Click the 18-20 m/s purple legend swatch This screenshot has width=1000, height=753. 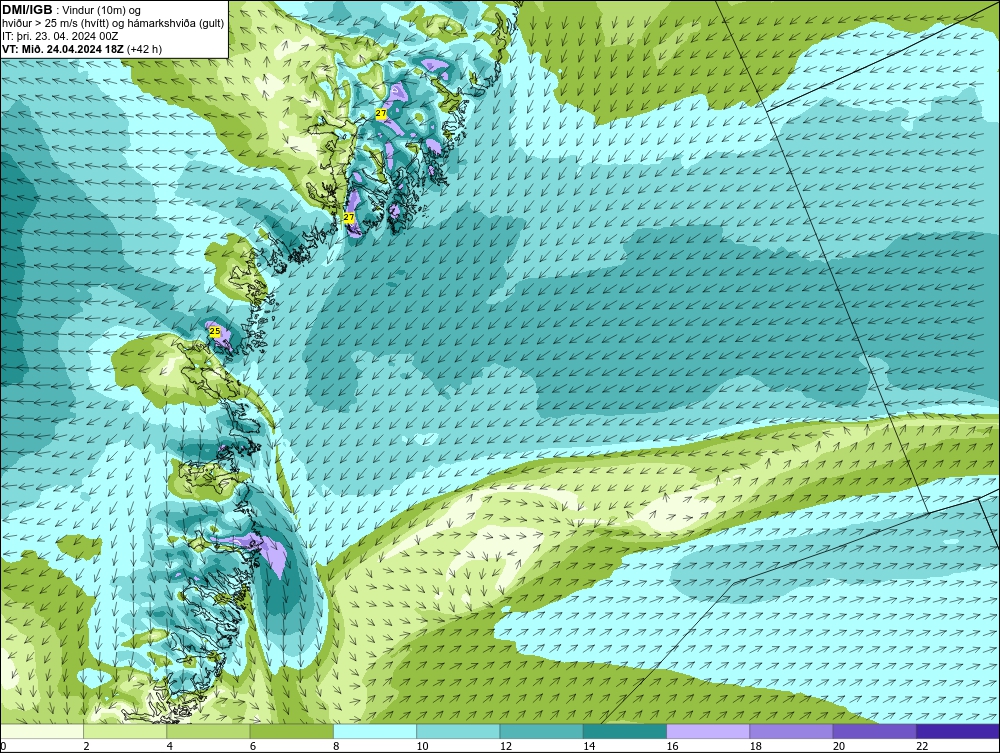coord(791,731)
